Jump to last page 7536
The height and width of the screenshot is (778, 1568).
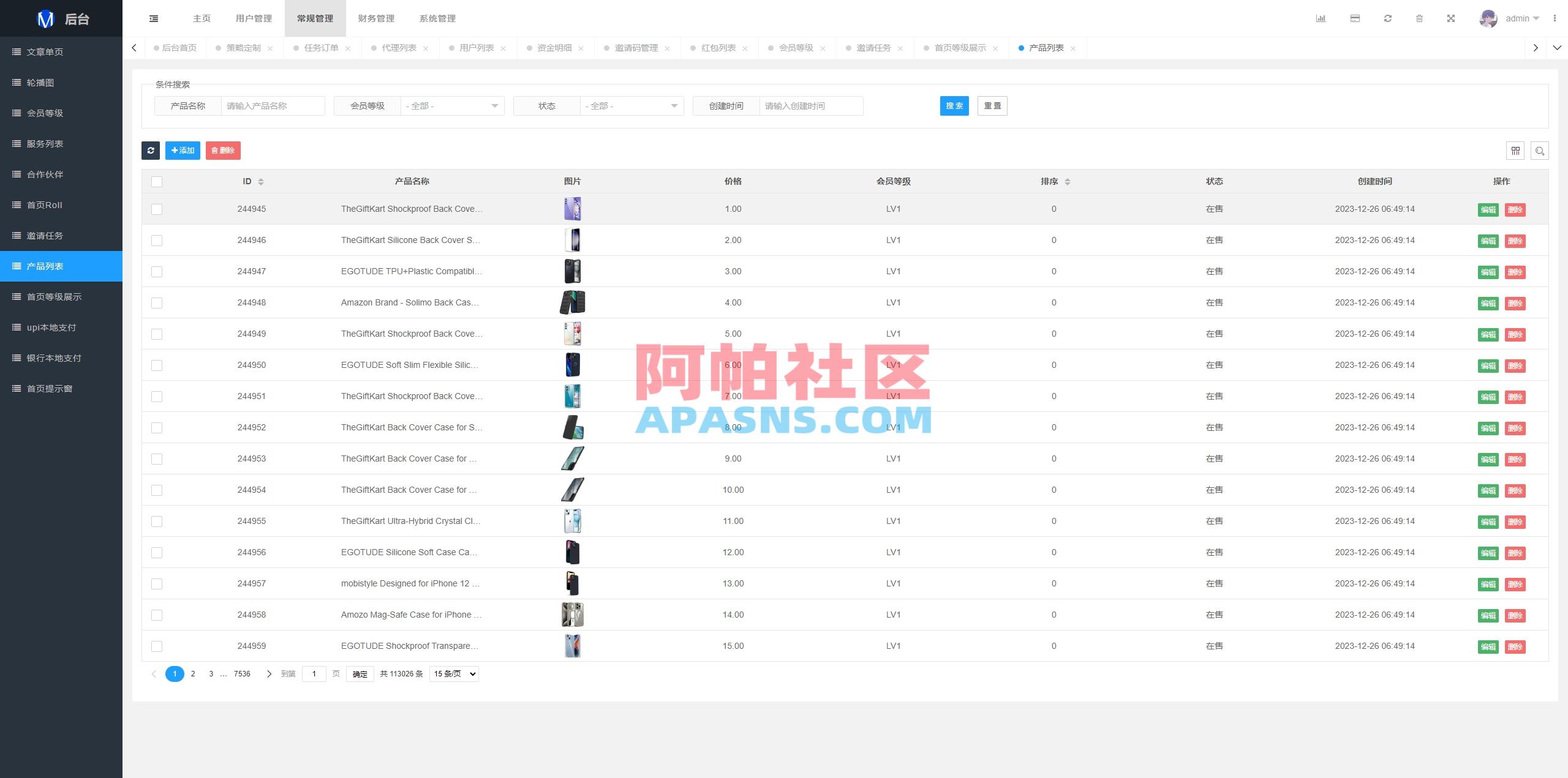pos(242,674)
